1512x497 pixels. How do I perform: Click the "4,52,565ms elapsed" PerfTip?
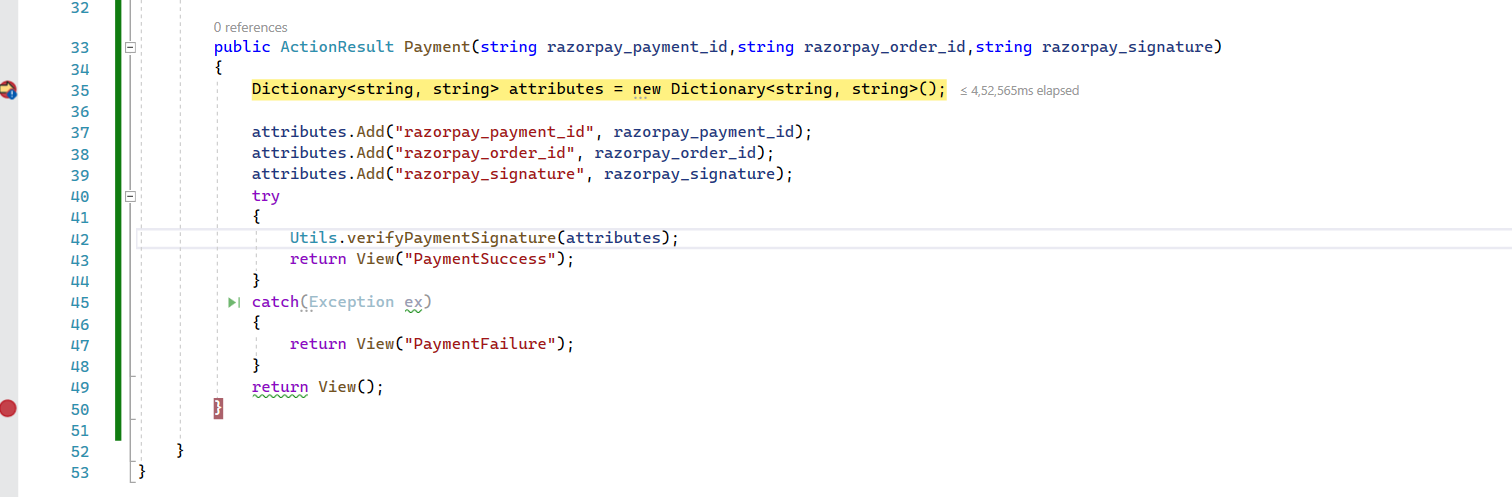click(1020, 90)
